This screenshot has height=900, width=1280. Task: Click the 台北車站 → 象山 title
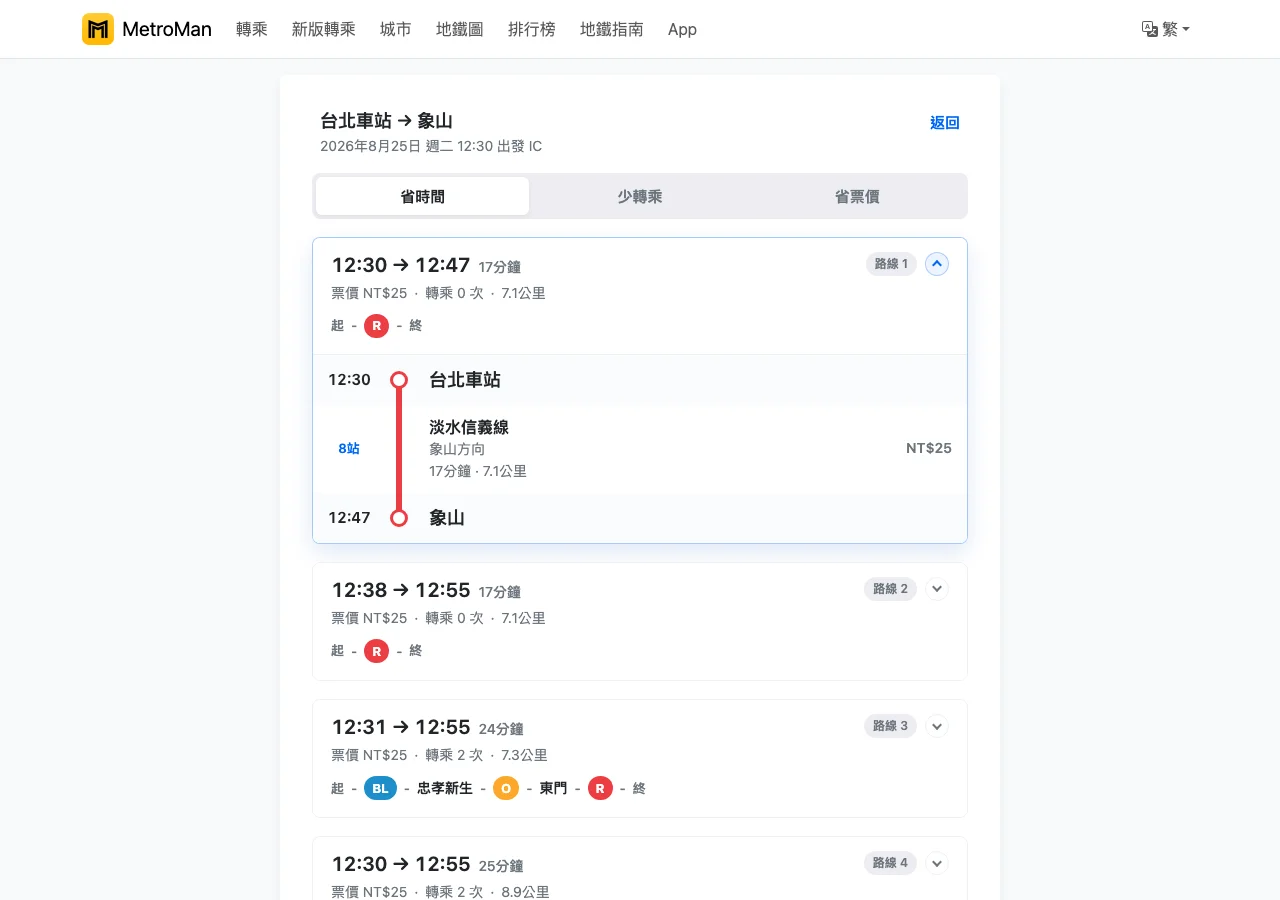386,121
